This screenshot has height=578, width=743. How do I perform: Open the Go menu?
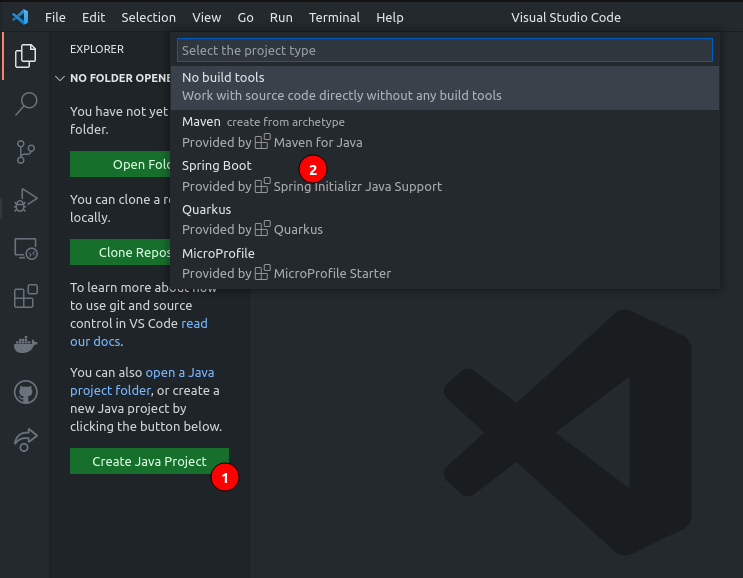click(x=245, y=18)
